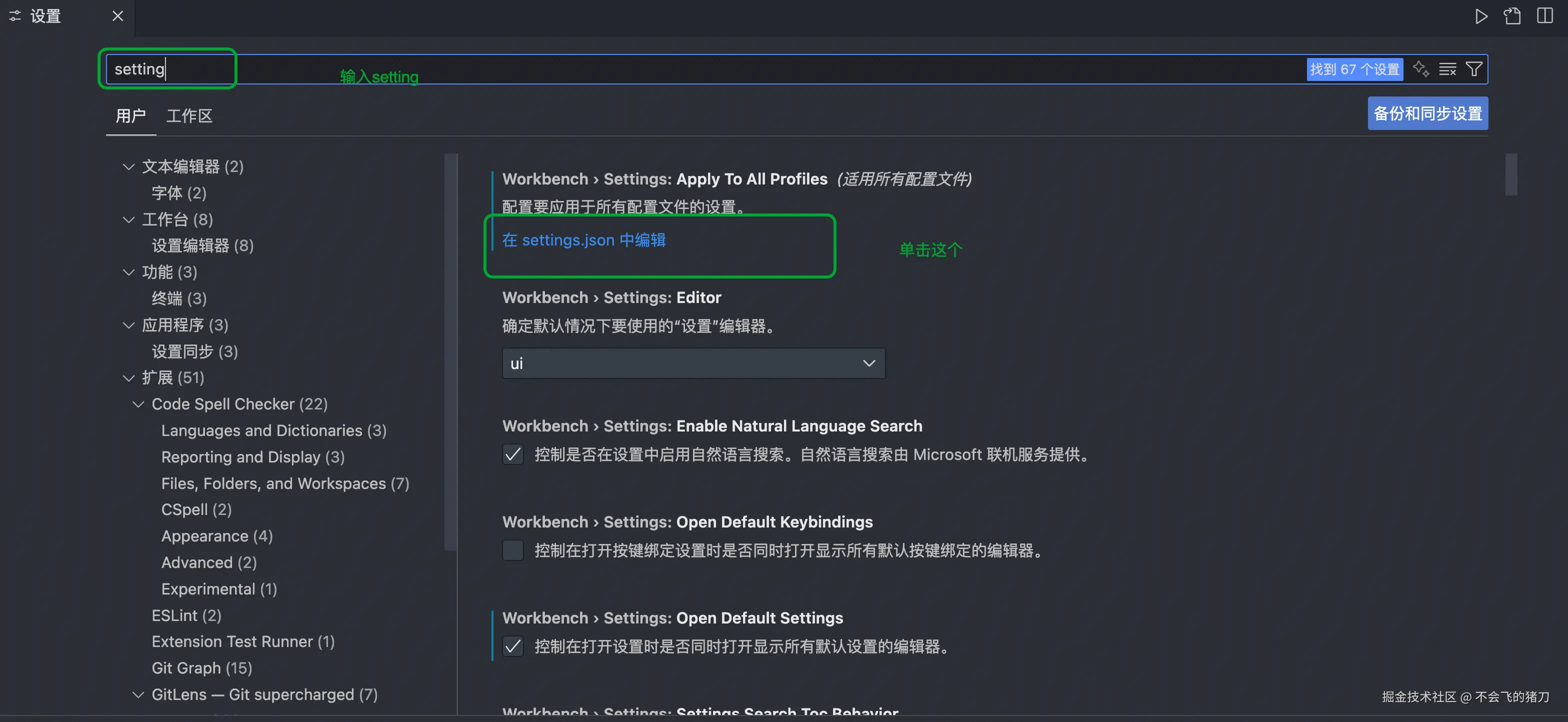Switch to the 工作区 tab
Screen dimensions: 1568x722
pos(189,115)
